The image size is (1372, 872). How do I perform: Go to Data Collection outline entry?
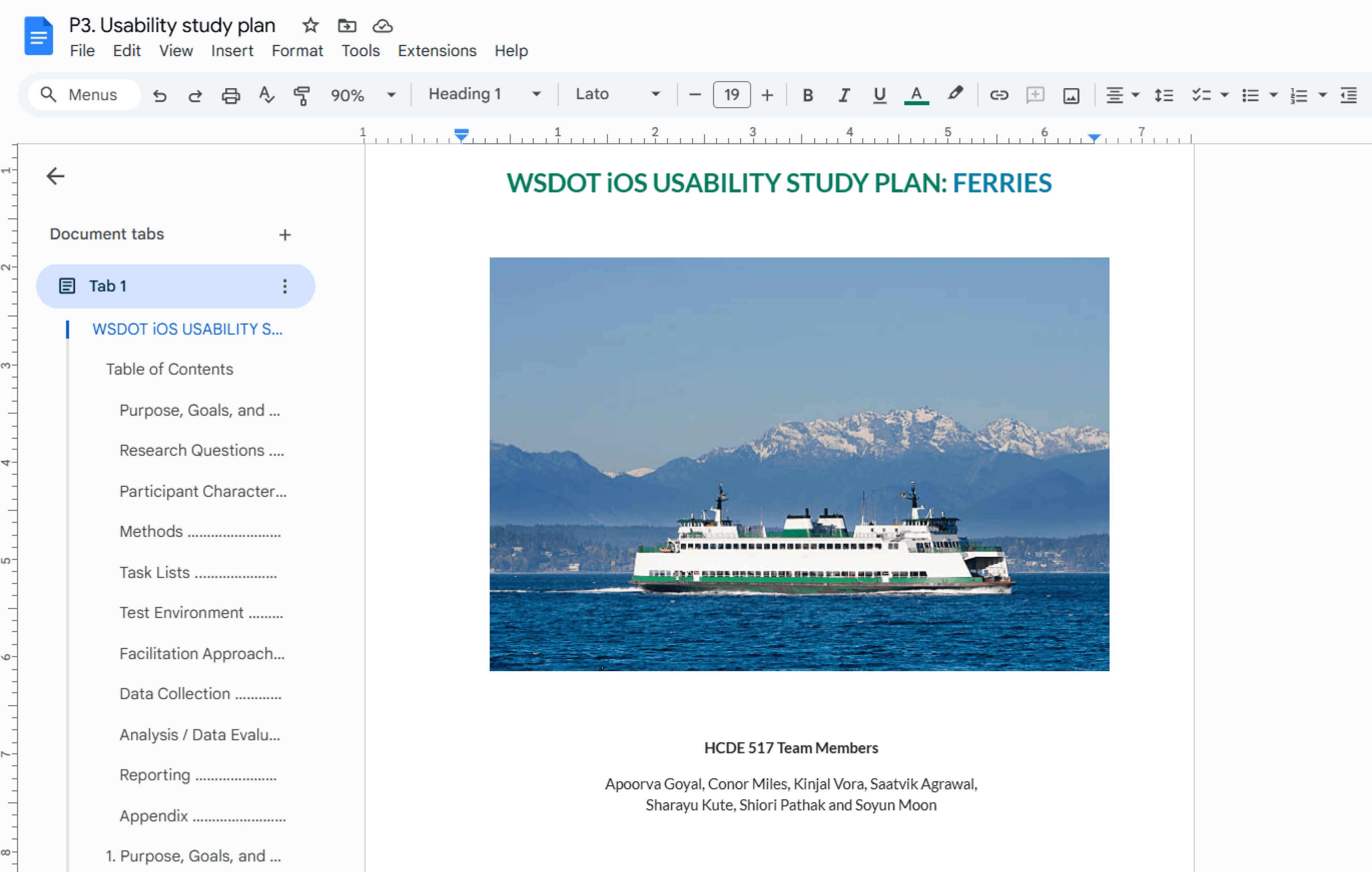[200, 694]
